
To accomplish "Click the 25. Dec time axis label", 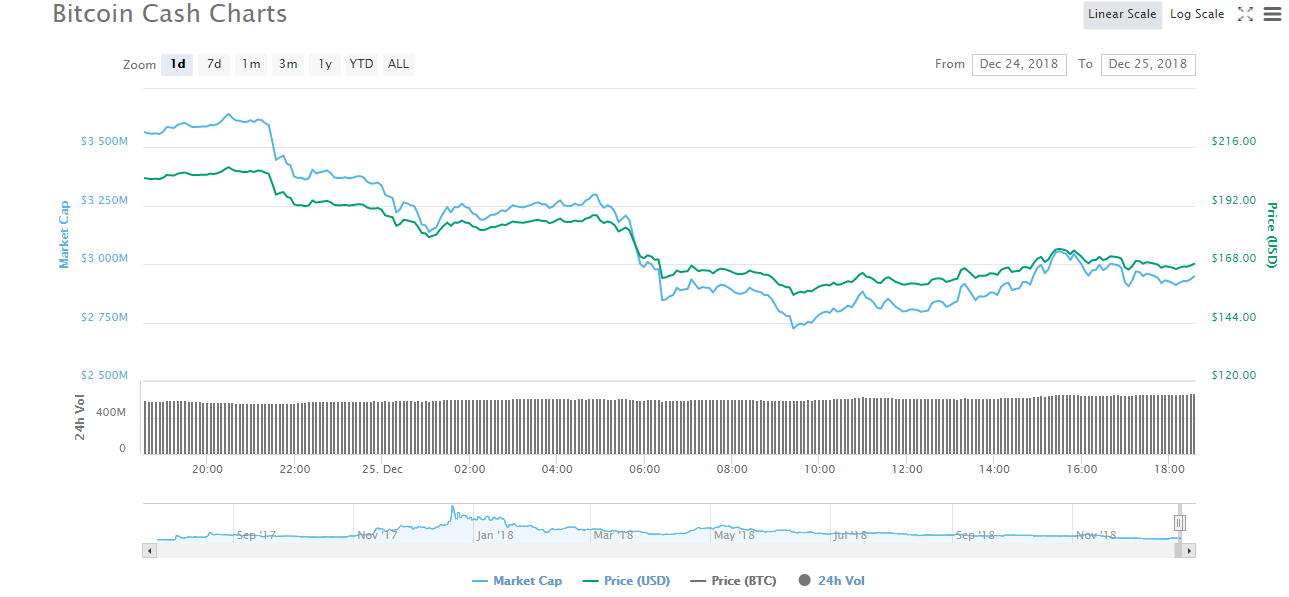I will point(381,469).
